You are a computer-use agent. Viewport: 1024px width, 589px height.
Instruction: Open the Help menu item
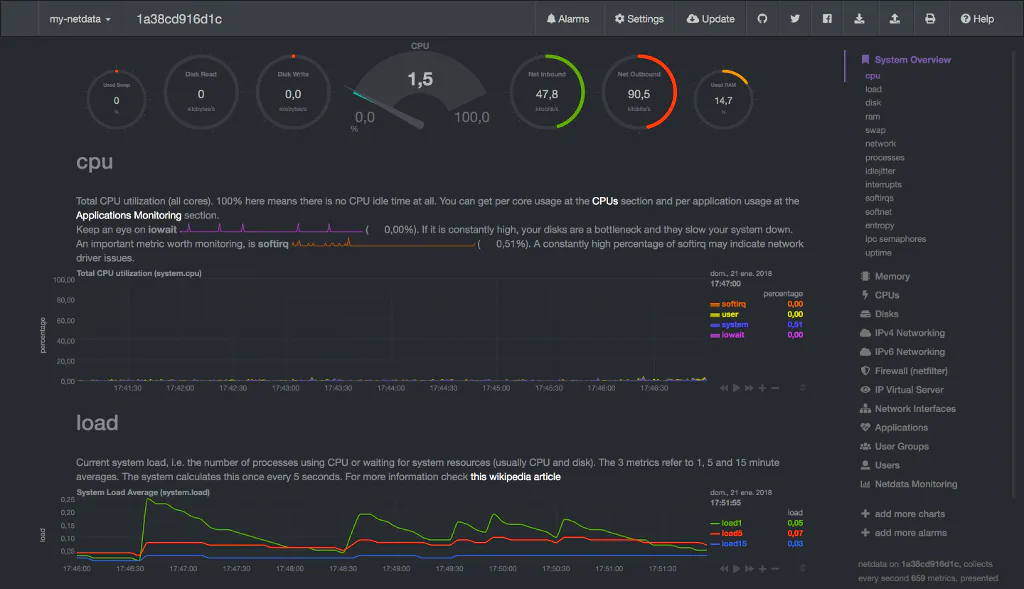coord(977,19)
